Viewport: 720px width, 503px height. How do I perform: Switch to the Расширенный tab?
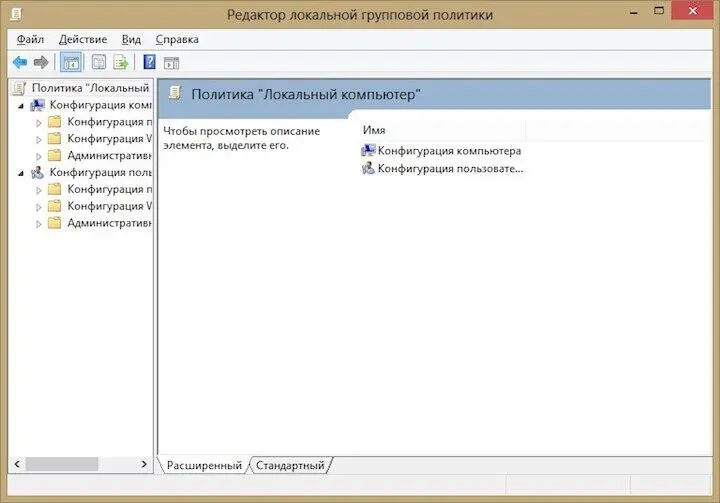[x=204, y=465]
